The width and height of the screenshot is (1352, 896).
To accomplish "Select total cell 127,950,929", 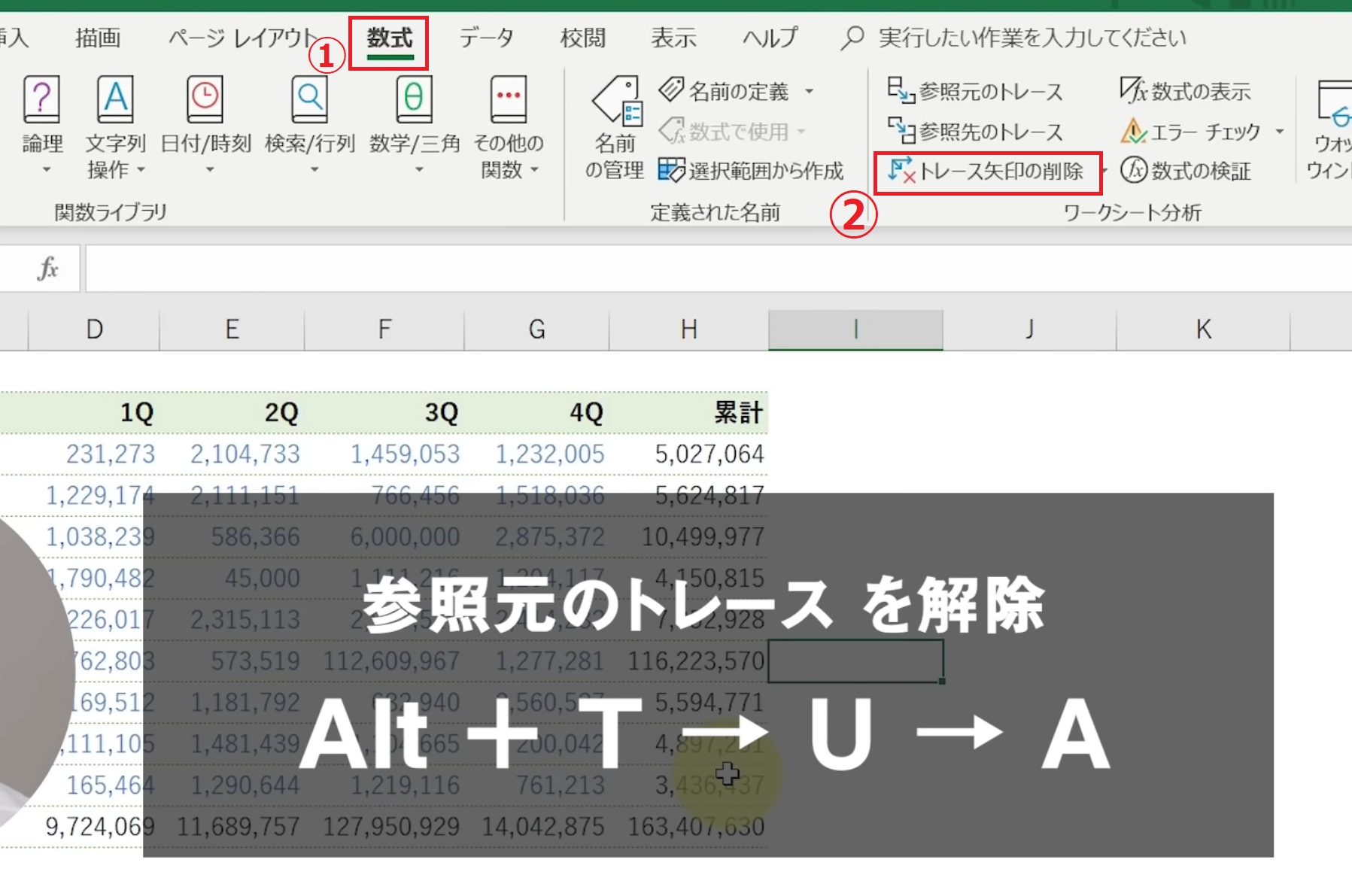I will pos(384,826).
